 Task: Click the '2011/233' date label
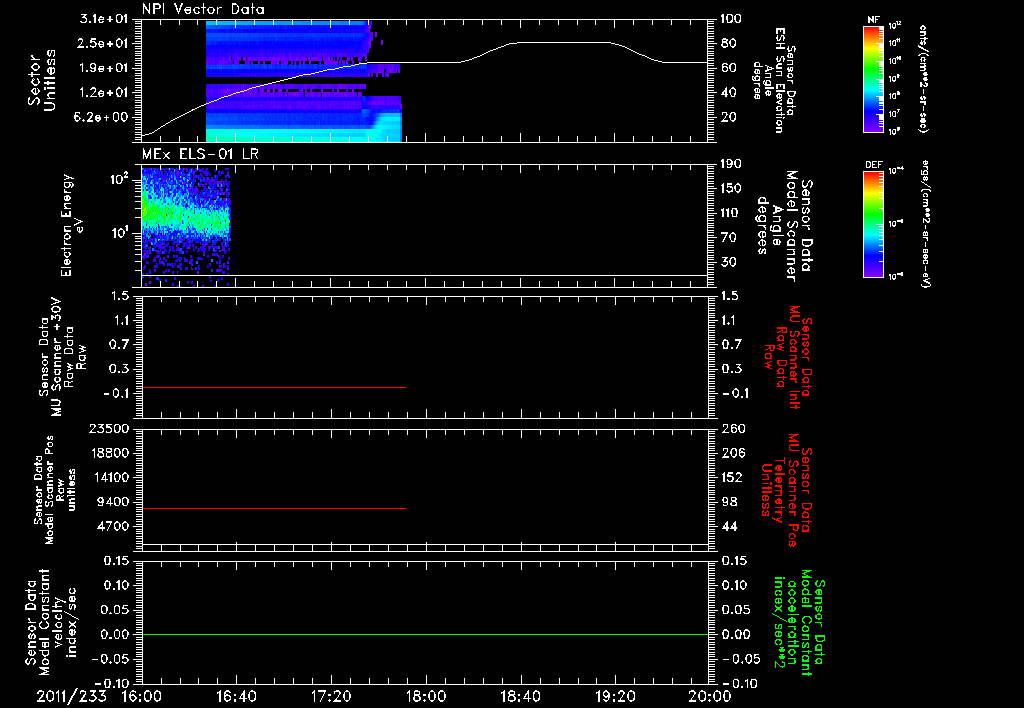click(x=71, y=696)
